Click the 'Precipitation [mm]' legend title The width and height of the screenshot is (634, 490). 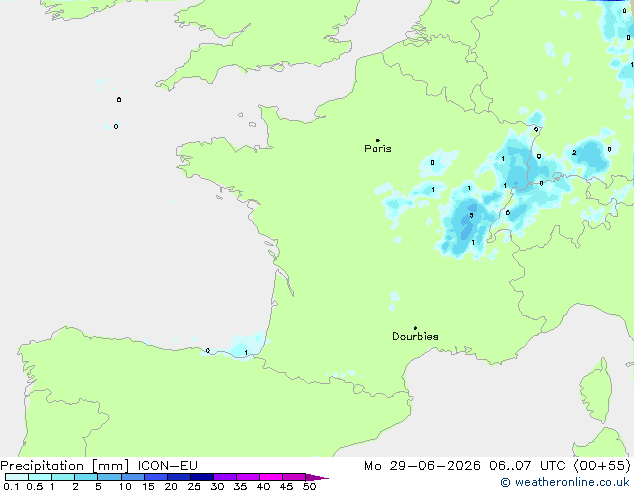pos(65,465)
